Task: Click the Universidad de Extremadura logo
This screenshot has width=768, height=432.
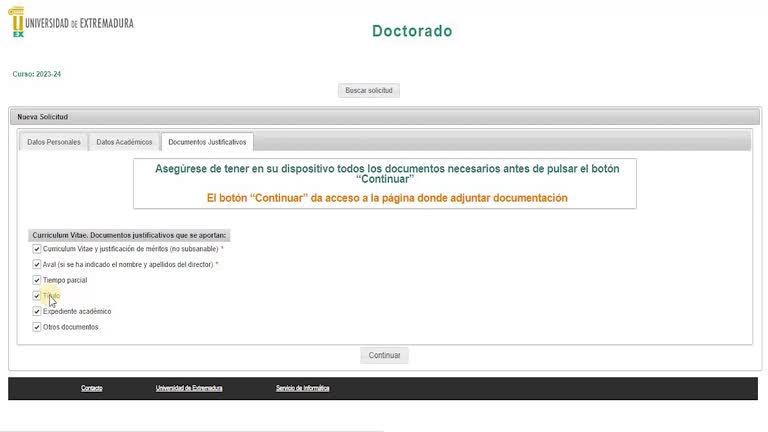Action: point(71,22)
